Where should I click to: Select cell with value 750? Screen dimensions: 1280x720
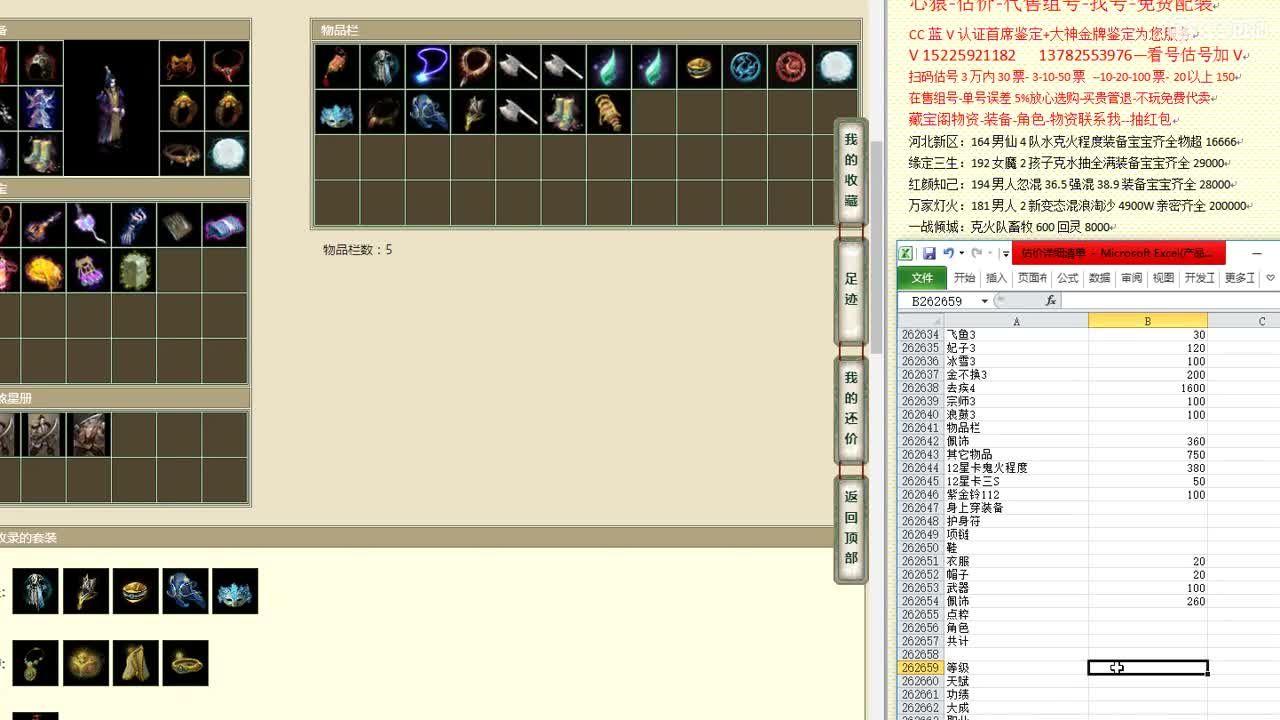1148,455
